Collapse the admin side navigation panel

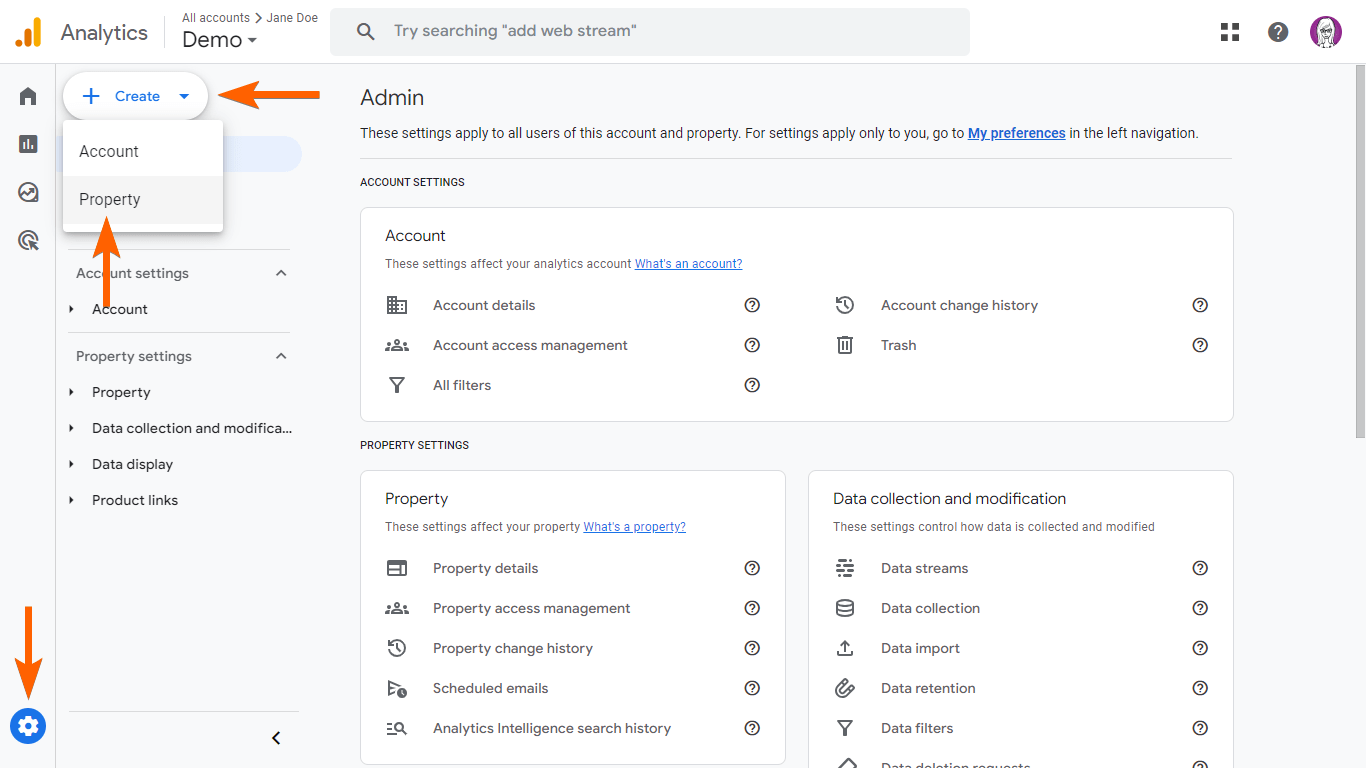point(277,738)
